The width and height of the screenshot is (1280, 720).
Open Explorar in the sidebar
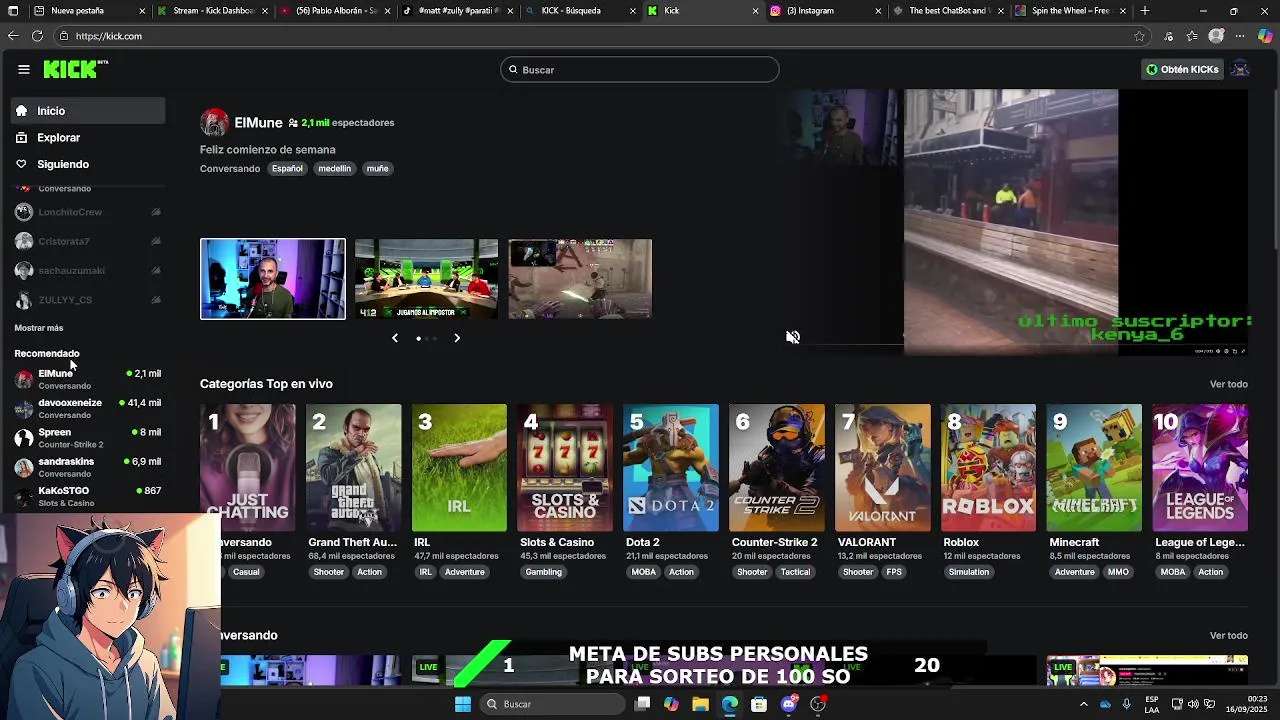[x=88, y=138]
